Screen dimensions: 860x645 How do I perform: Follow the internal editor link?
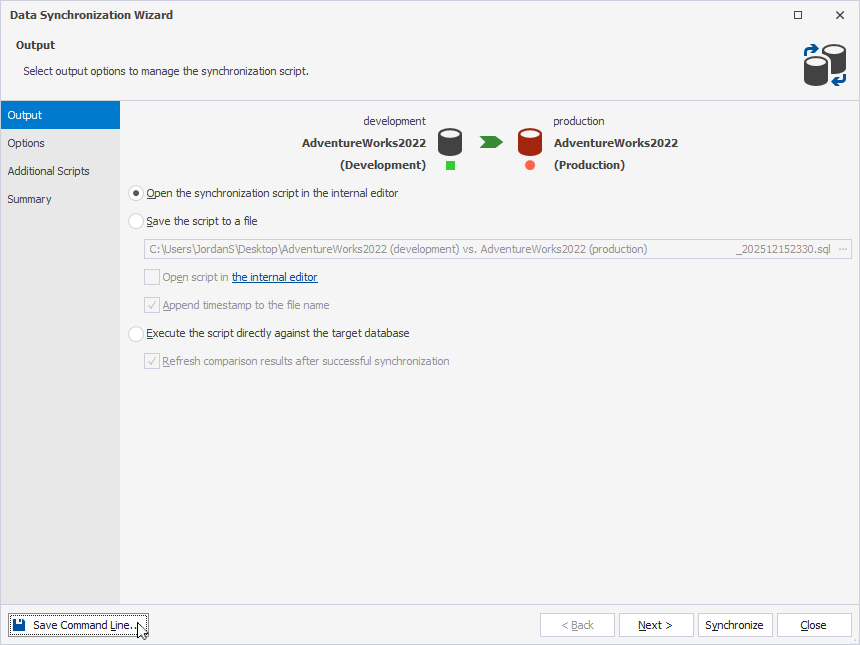click(x=275, y=277)
